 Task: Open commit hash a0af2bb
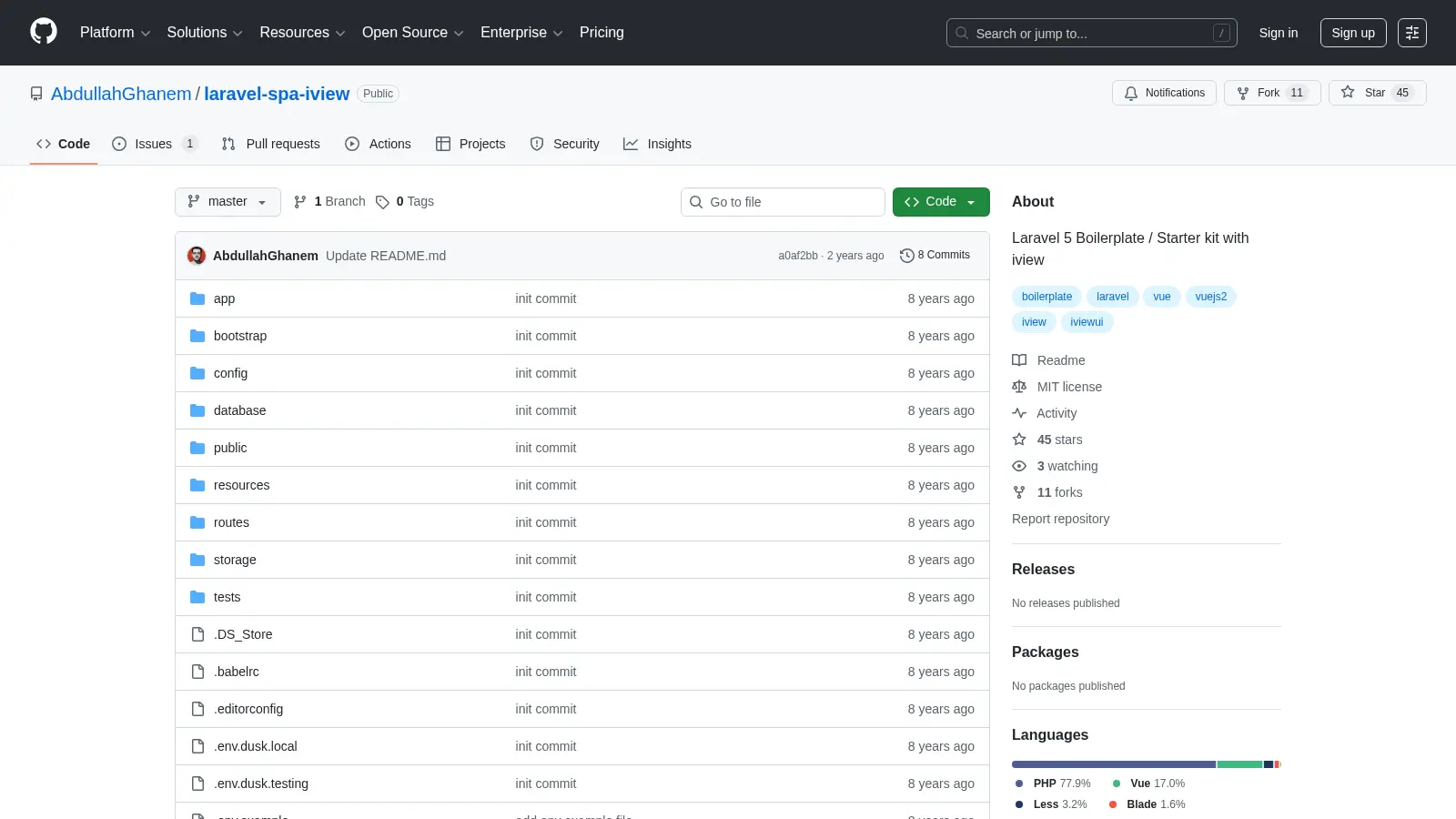(x=798, y=256)
